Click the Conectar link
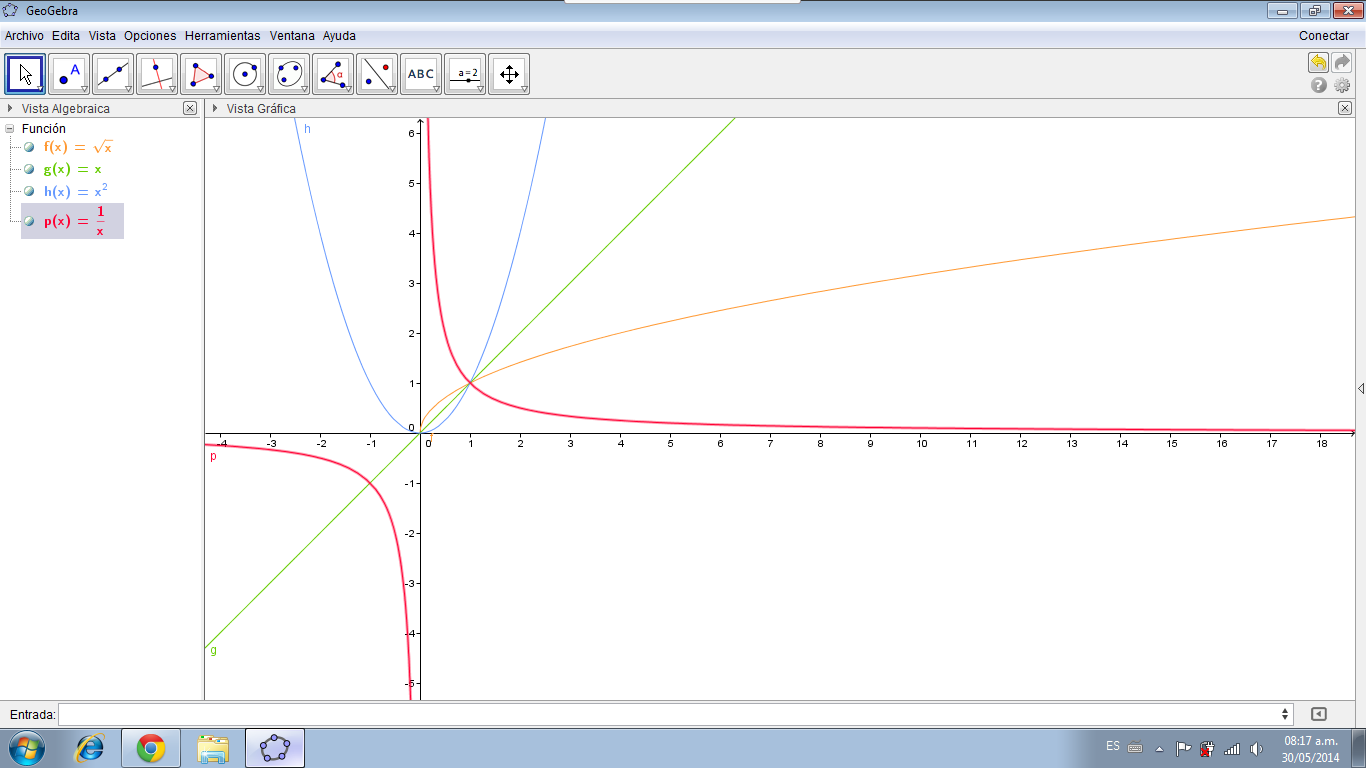 (x=1324, y=35)
